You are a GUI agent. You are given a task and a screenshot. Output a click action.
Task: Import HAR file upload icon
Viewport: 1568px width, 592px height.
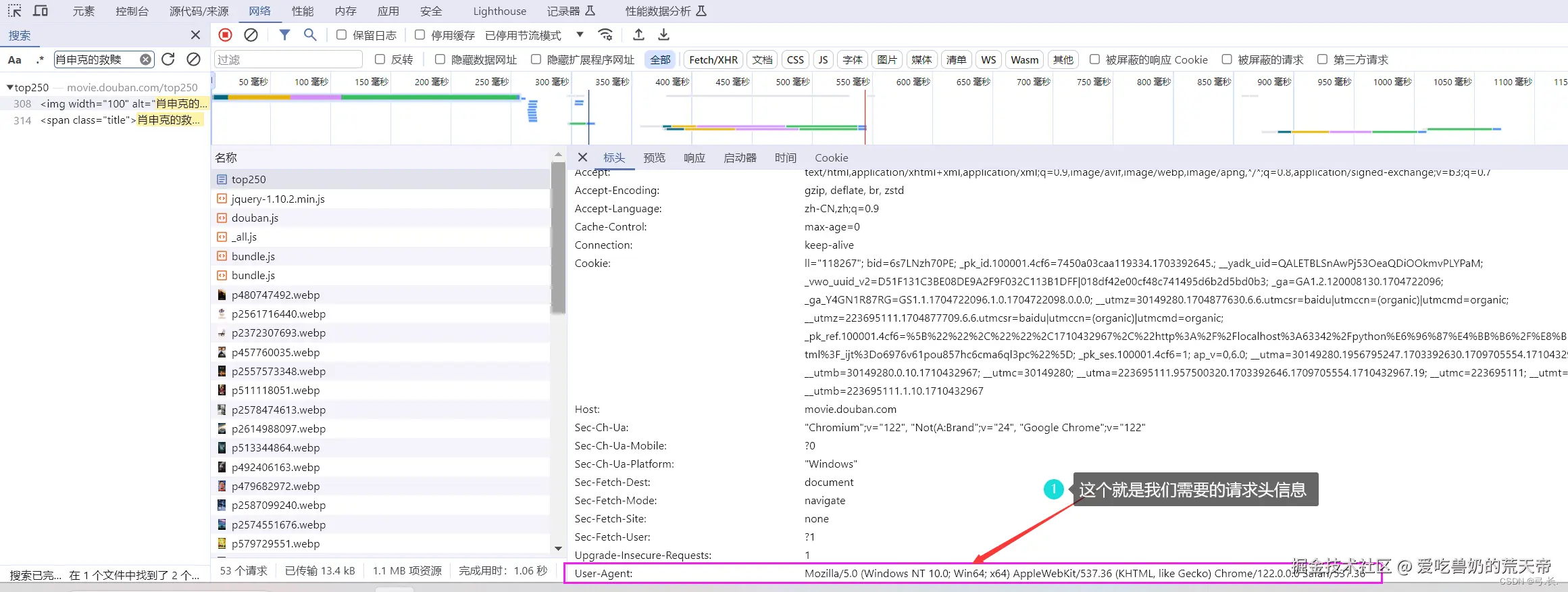638,34
